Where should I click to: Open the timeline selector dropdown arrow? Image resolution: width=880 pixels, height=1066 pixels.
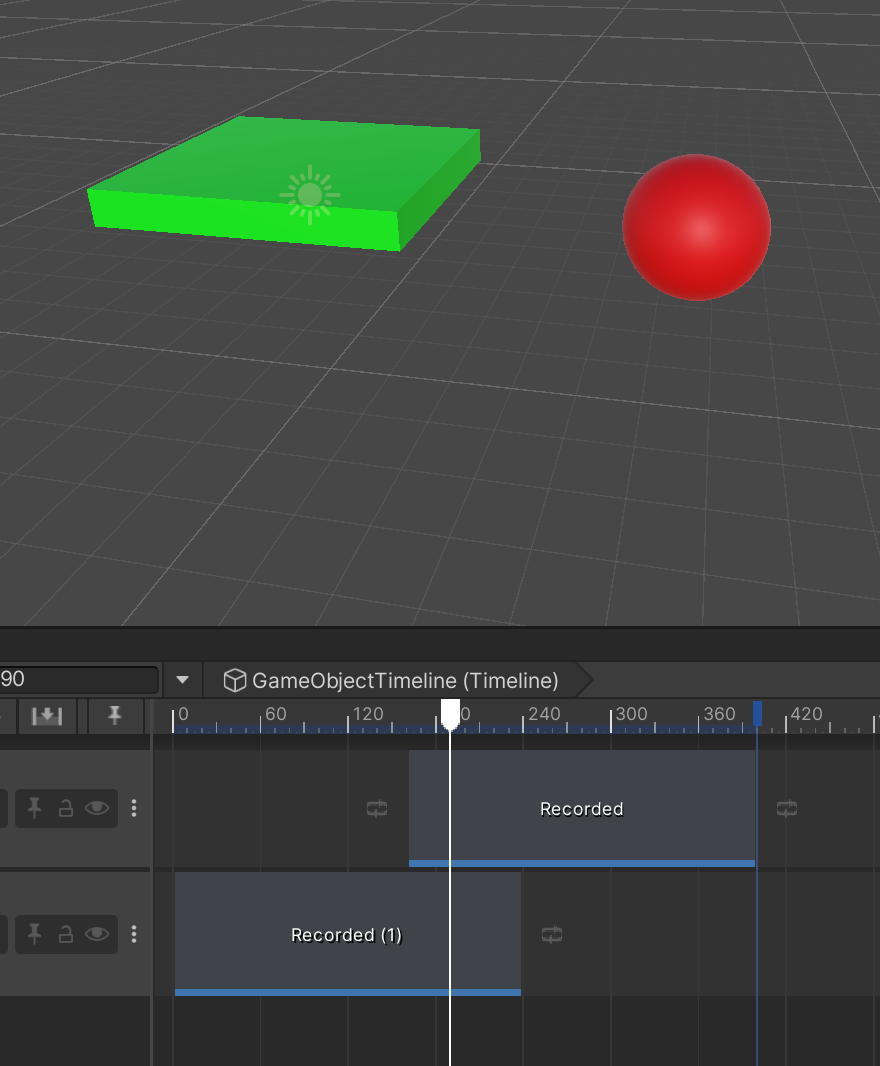point(182,680)
